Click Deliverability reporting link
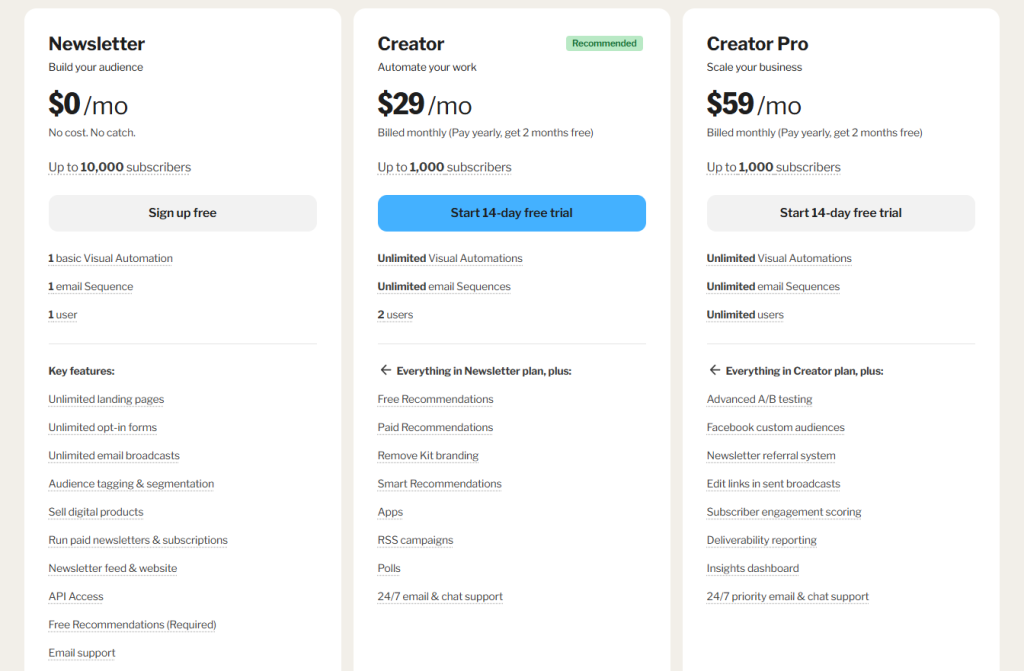The image size is (1024, 671). 761,540
